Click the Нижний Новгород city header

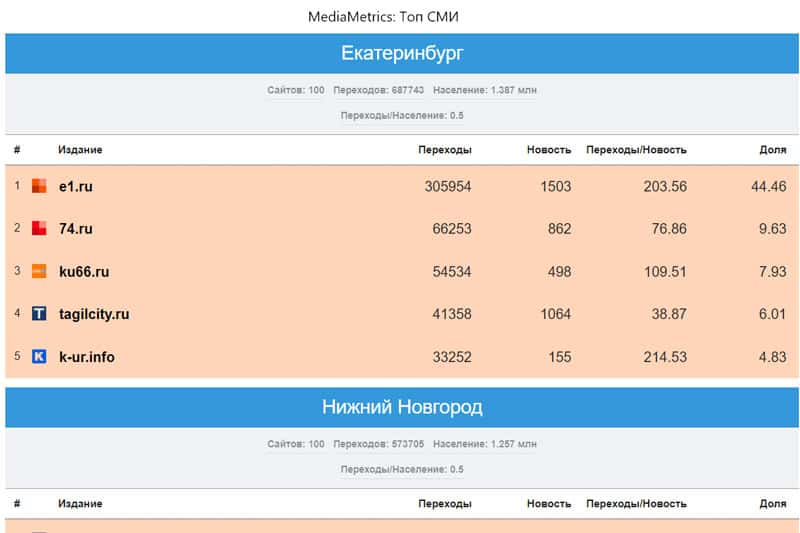tap(402, 407)
